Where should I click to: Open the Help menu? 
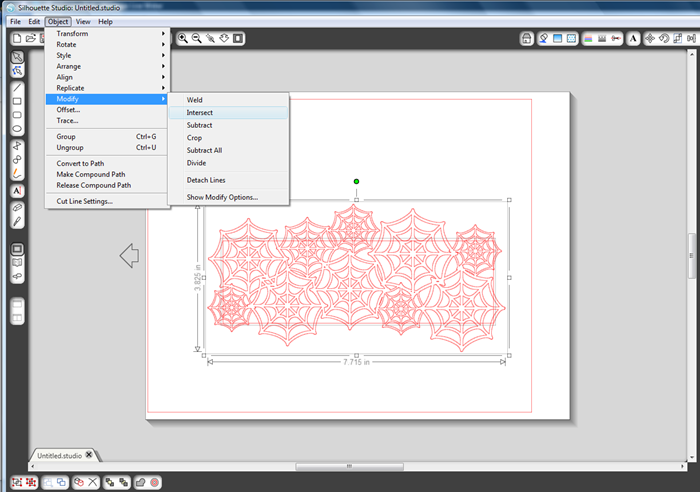point(105,21)
